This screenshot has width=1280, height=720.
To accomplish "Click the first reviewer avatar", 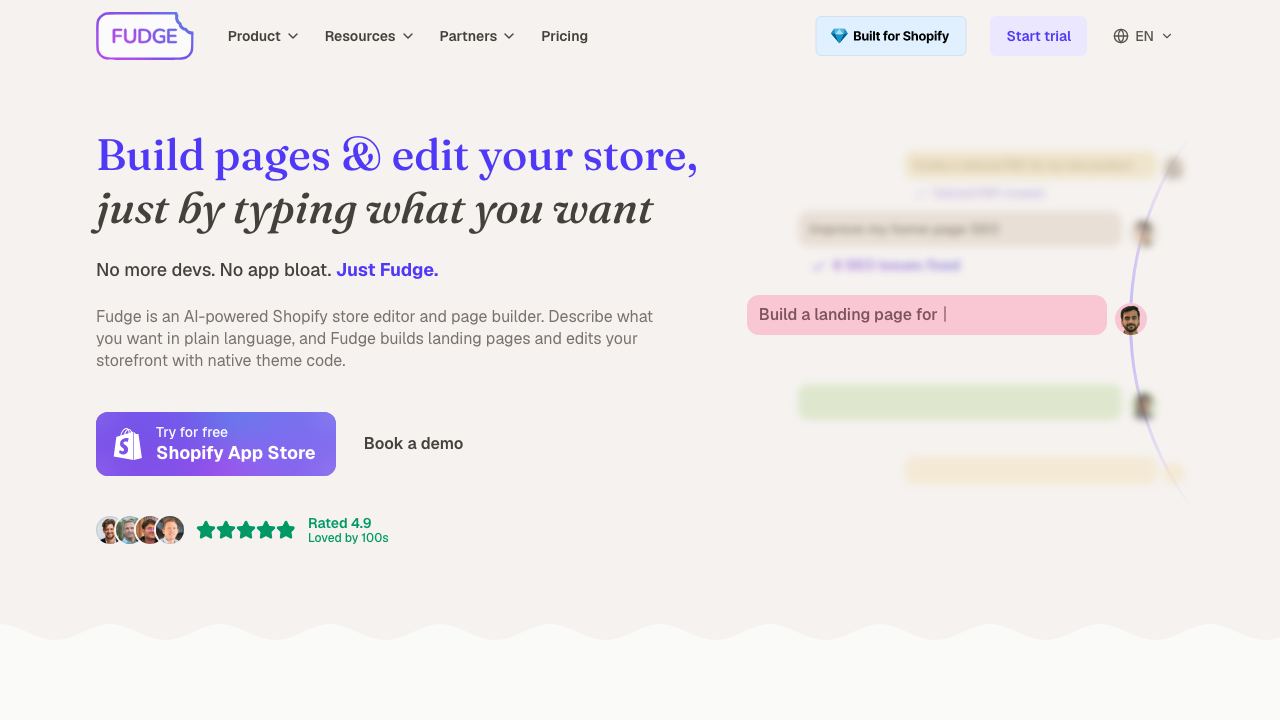I will (x=109, y=530).
